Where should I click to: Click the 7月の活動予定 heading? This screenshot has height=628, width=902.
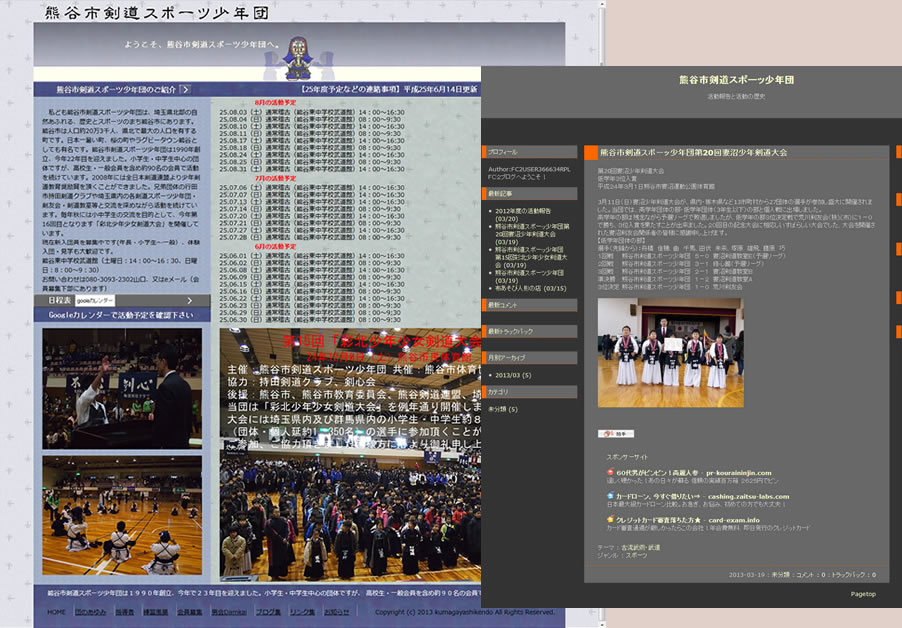pos(276,179)
